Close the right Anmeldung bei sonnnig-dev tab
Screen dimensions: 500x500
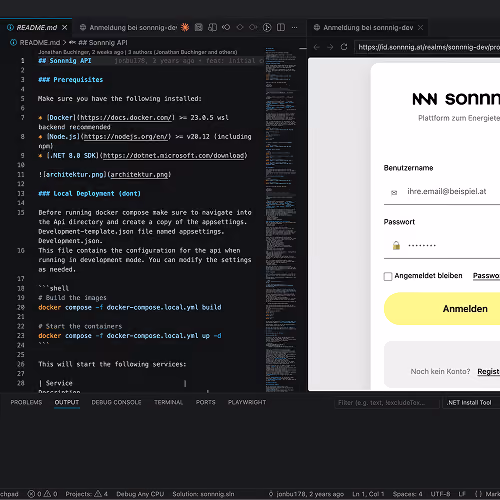pos(421,27)
